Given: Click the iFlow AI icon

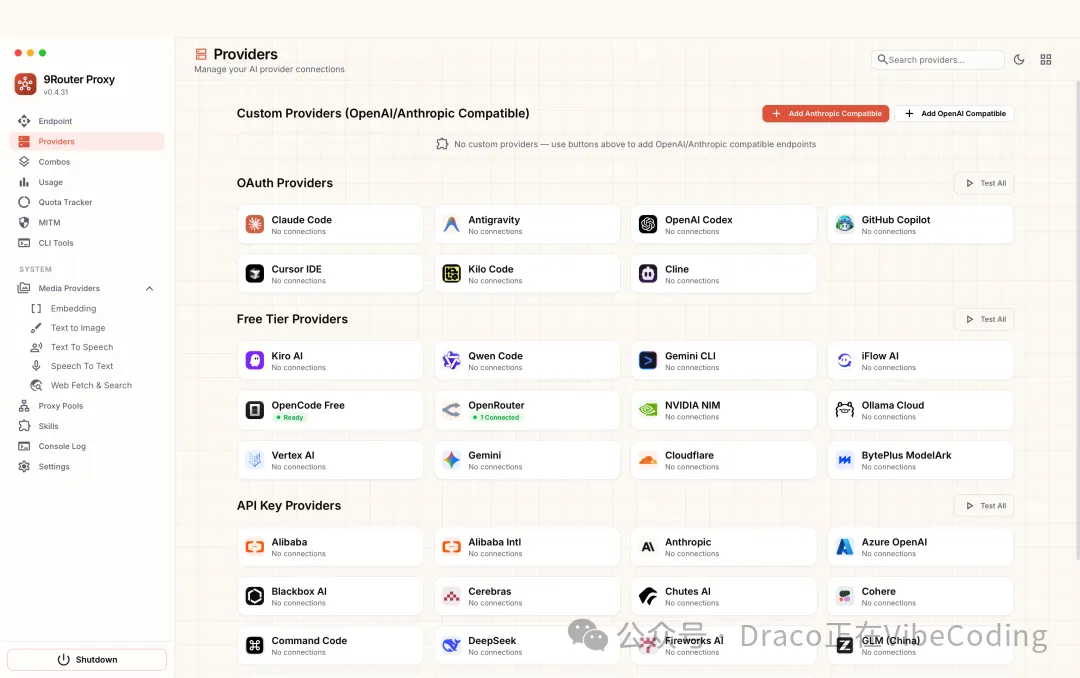Looking at the screenshot, I should [844, 360].
